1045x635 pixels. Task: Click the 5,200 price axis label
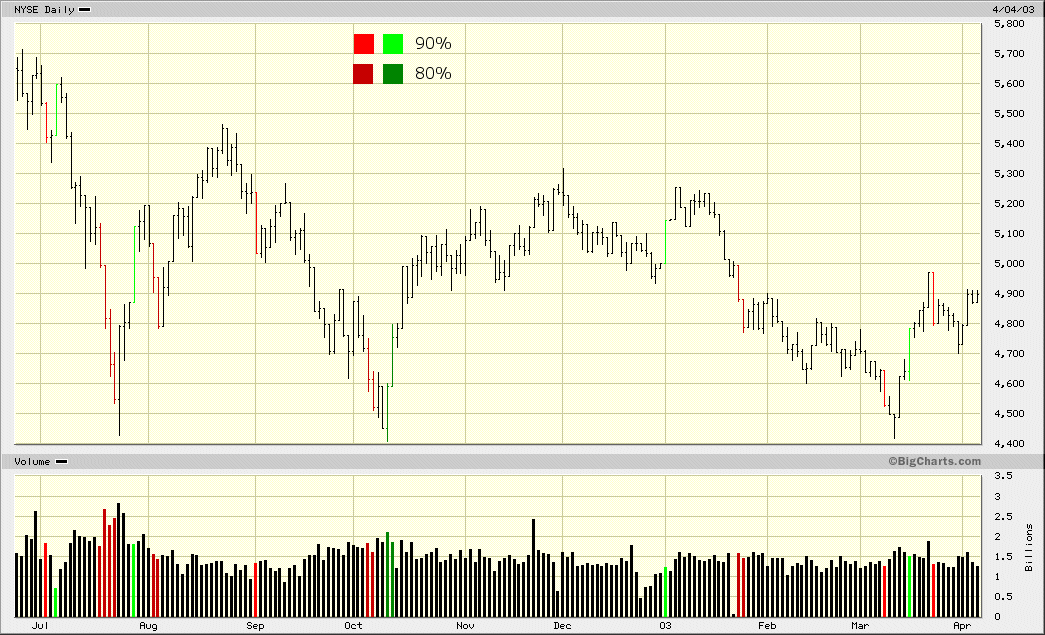pyautogui.click(x=1009, y=204)
